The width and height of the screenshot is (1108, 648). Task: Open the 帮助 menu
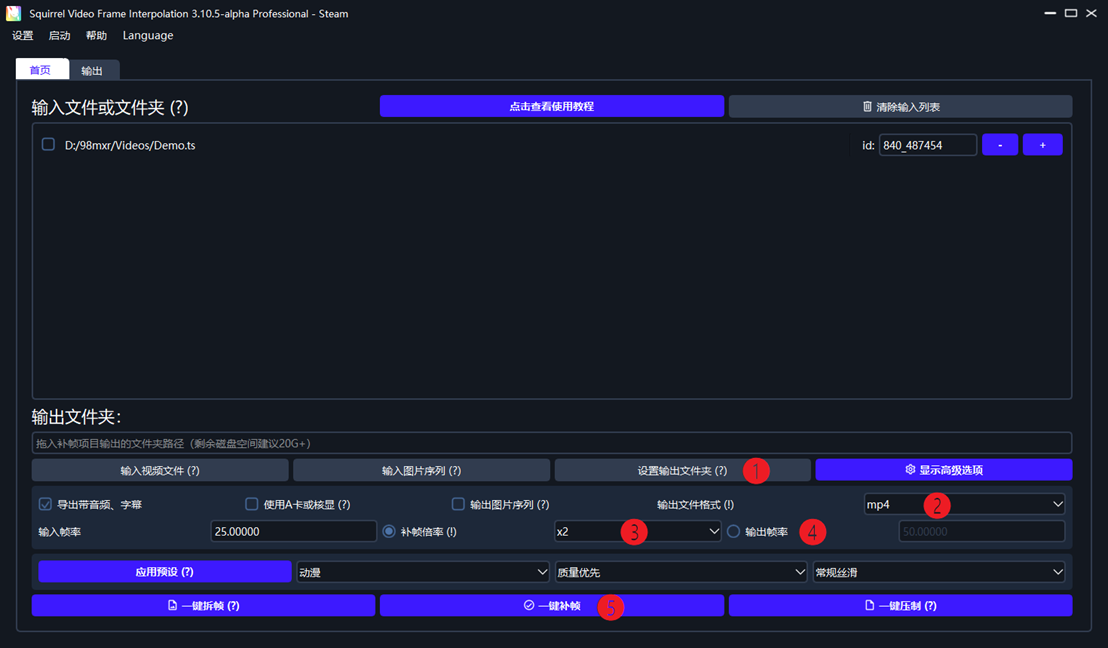(x=96, y=35)
